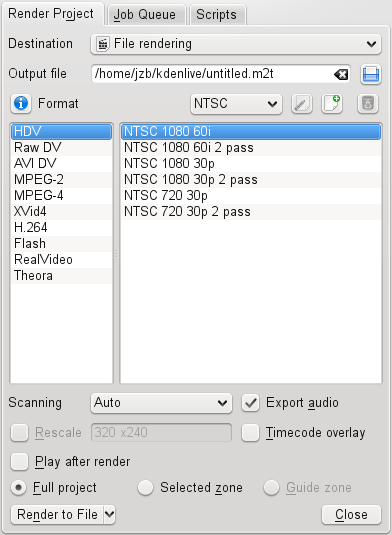Select NTSC 720 30p 2 pass profile

pyautogui.click(x=251, y=212)
